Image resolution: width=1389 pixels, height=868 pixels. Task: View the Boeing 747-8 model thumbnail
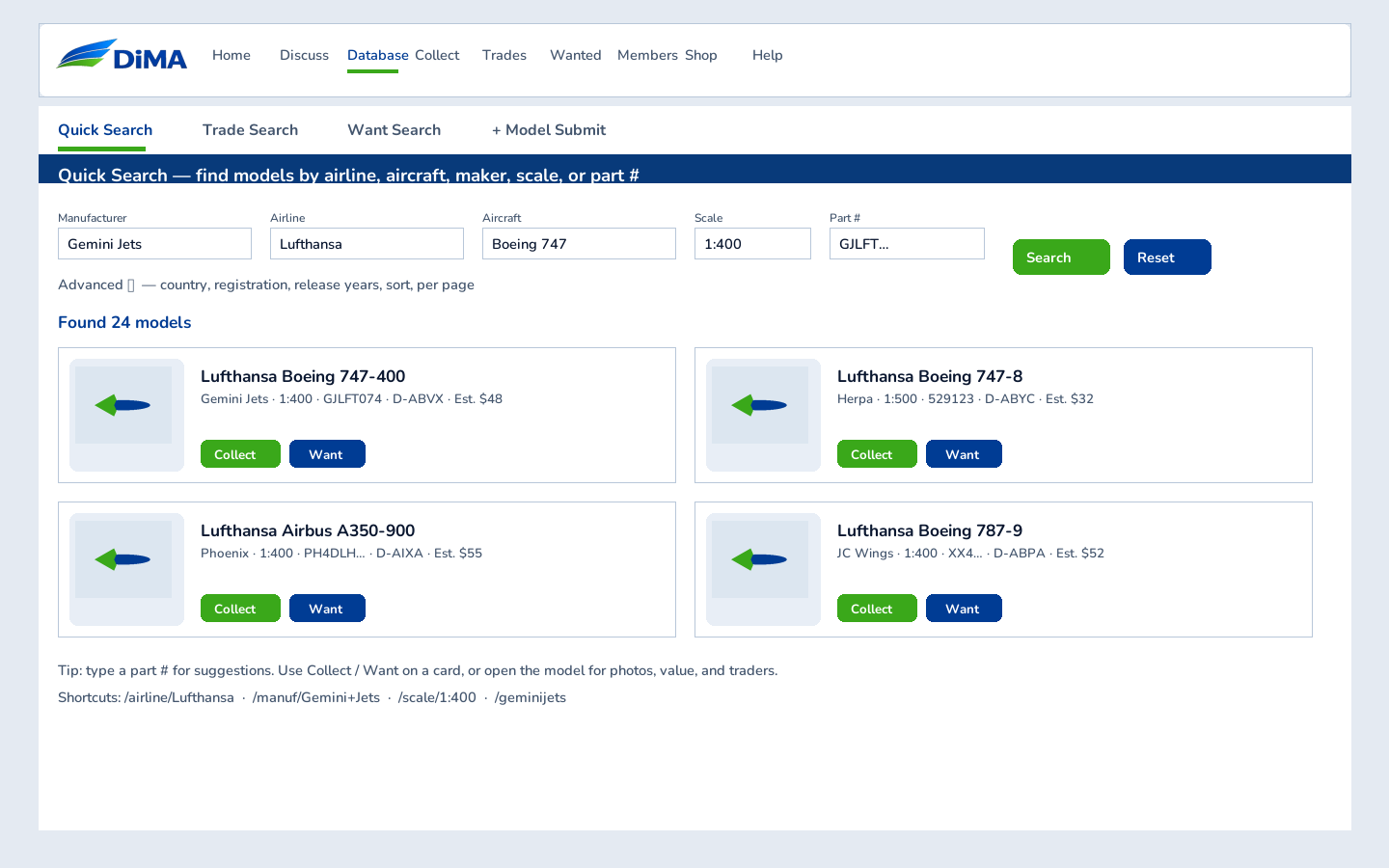[763, 415]
